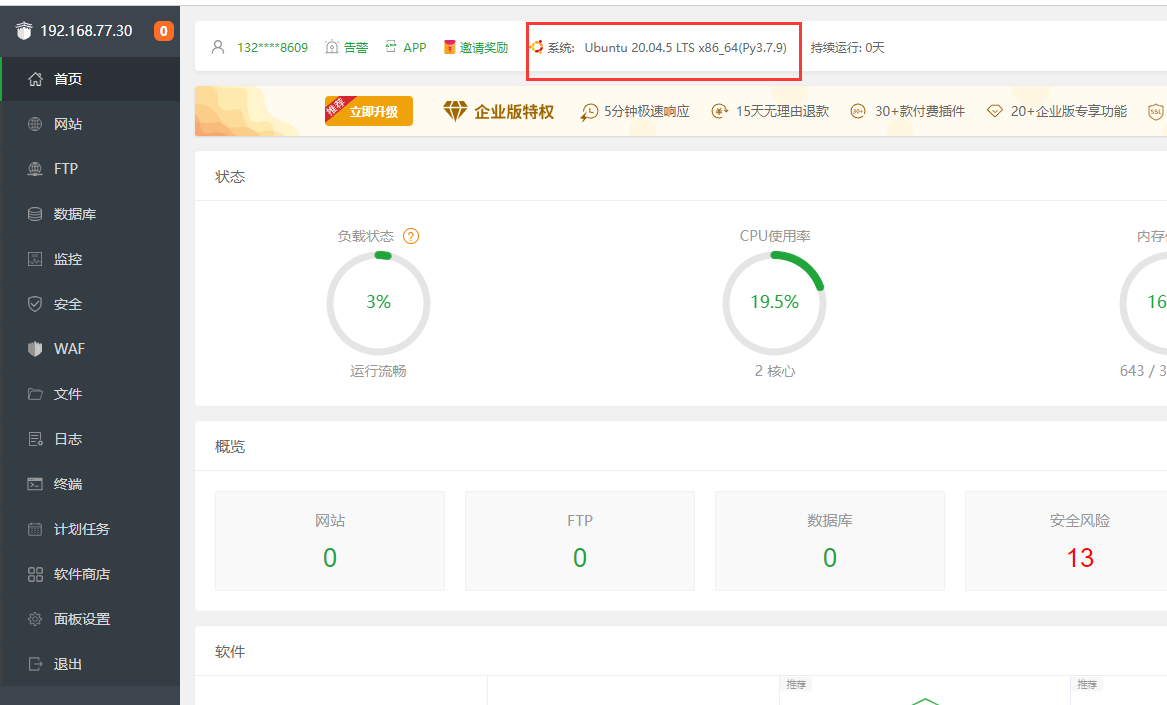Click the account link 132****8609

pyautogui.click(x=272, y=48)
